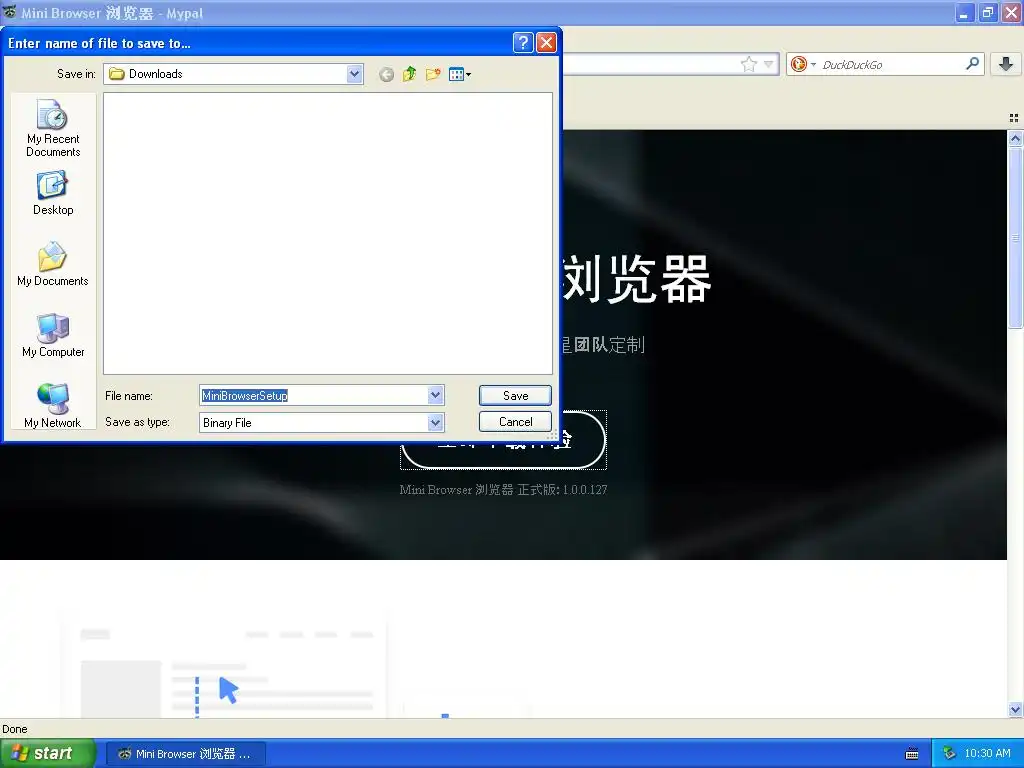Click the tab groups grid icon
Screen dimensions: 1024x768
[x=1014, y=118]
